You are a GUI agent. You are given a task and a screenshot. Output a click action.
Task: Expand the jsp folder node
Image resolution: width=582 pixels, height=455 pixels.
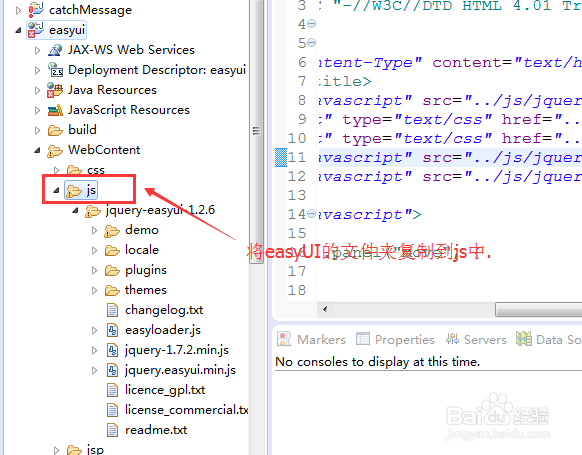point(56,450)
